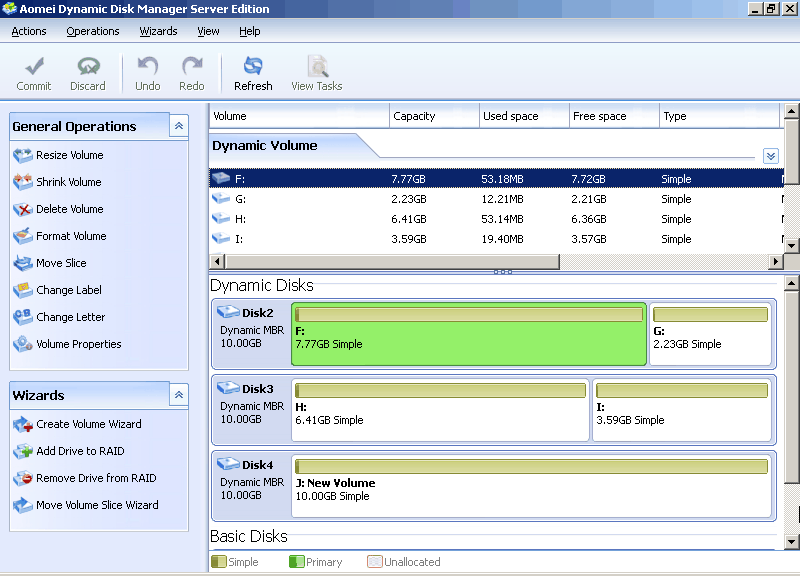Viewport: 800px width, 576px height.
Task: Click Add Drive to RAID
Action: pyautogui.click(x=80, y=451)
